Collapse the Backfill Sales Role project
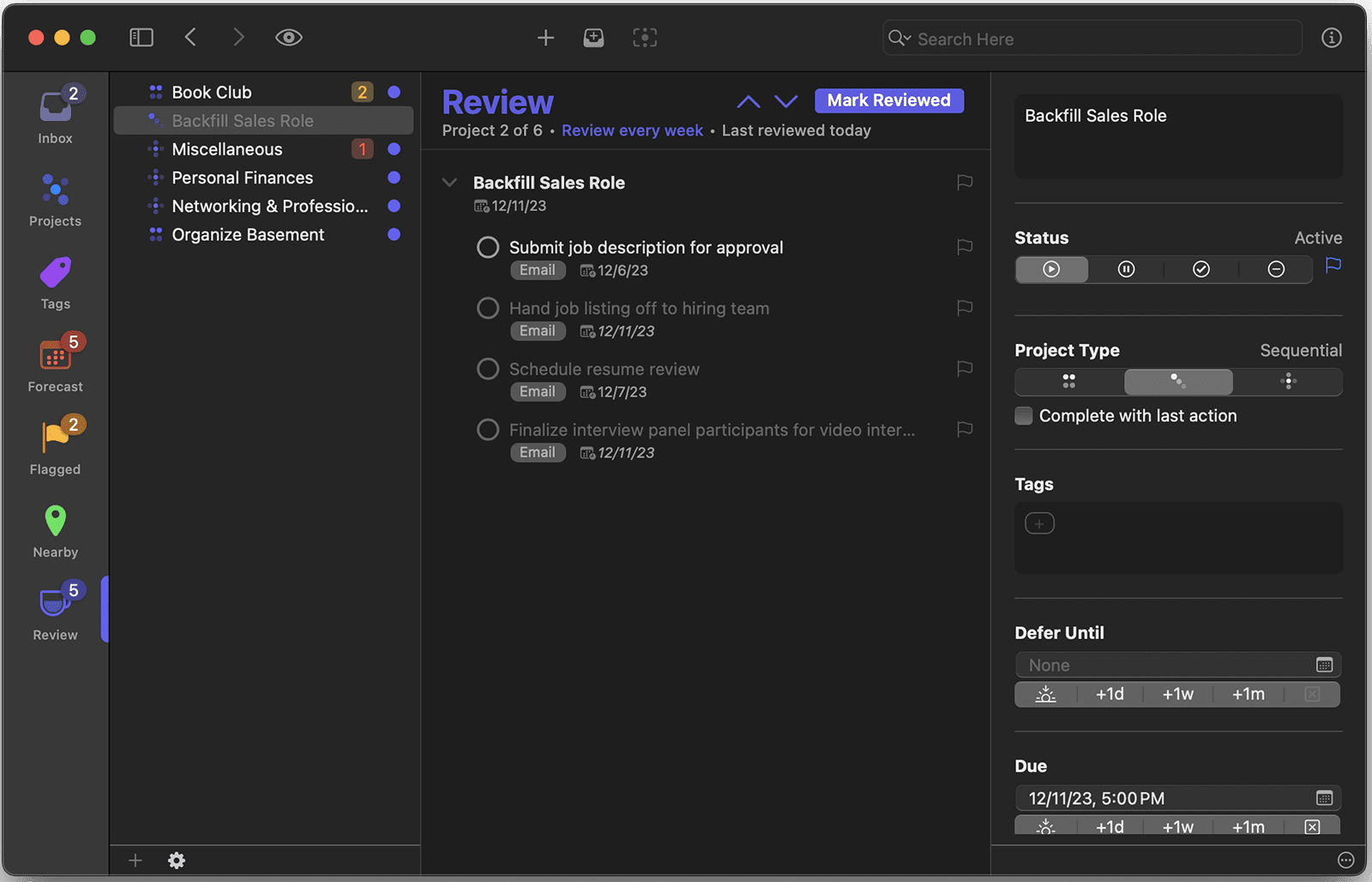1372x882 pixels. (x=449, y=183)
